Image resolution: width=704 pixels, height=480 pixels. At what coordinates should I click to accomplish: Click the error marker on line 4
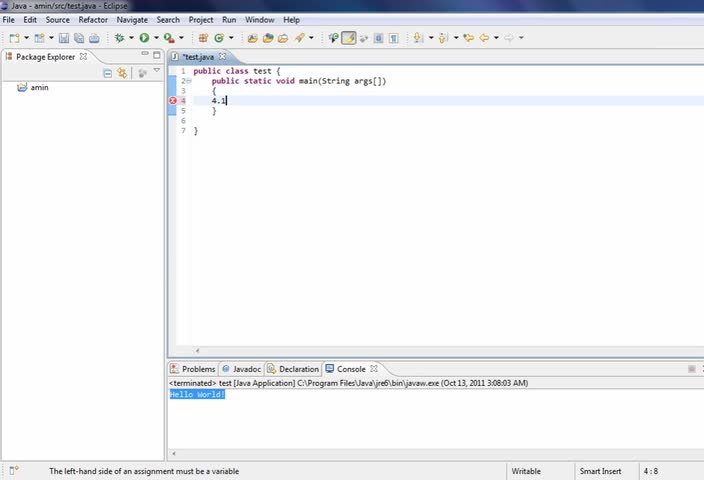(x=172, y=101)
